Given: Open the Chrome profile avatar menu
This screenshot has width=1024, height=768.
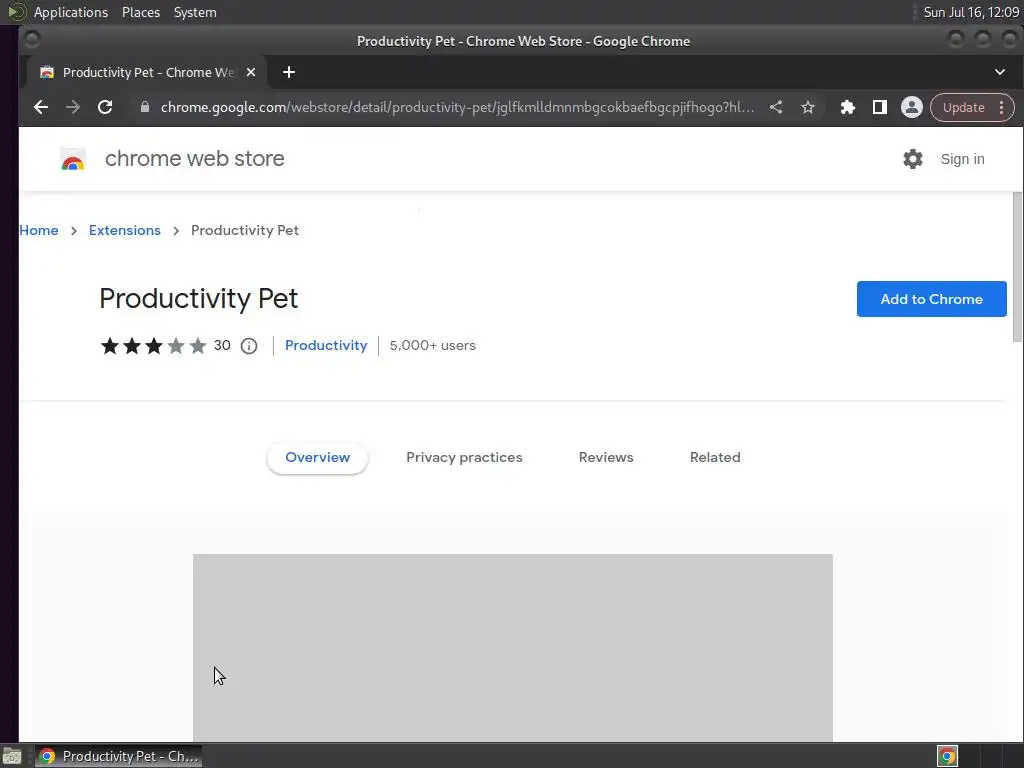Looking at the screenshot, I should coord(912,107).
